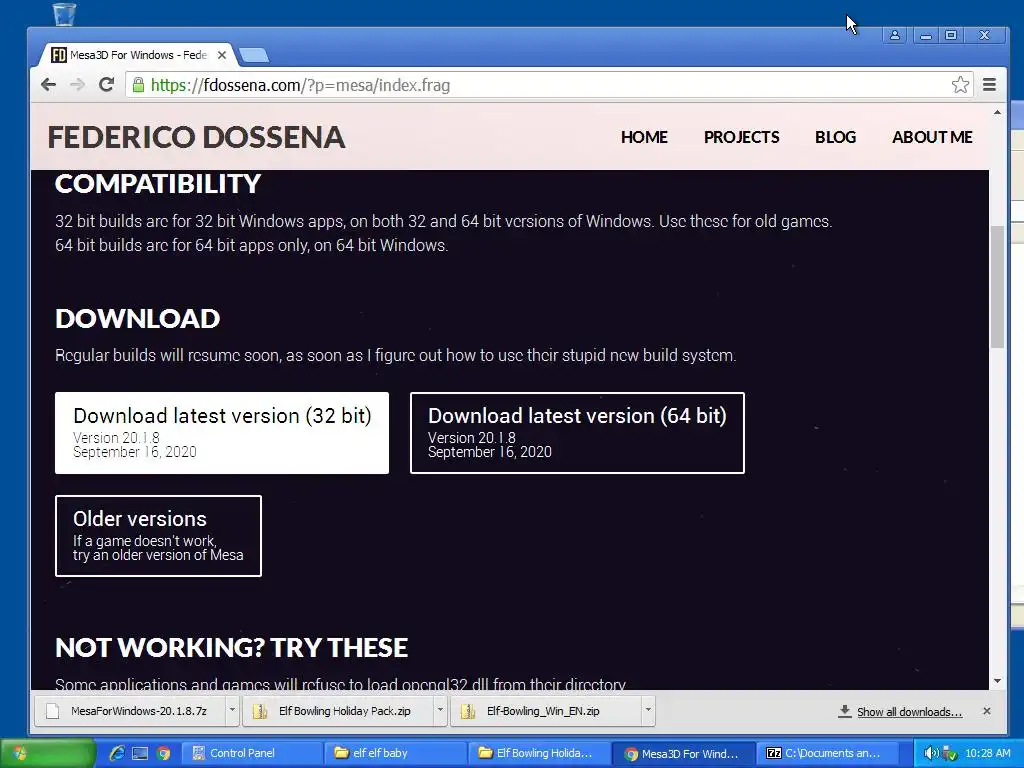1024x768 pixels.
Task: Open Elf-Bowling_Win_EN.zip download item
Action: [546, 711]
